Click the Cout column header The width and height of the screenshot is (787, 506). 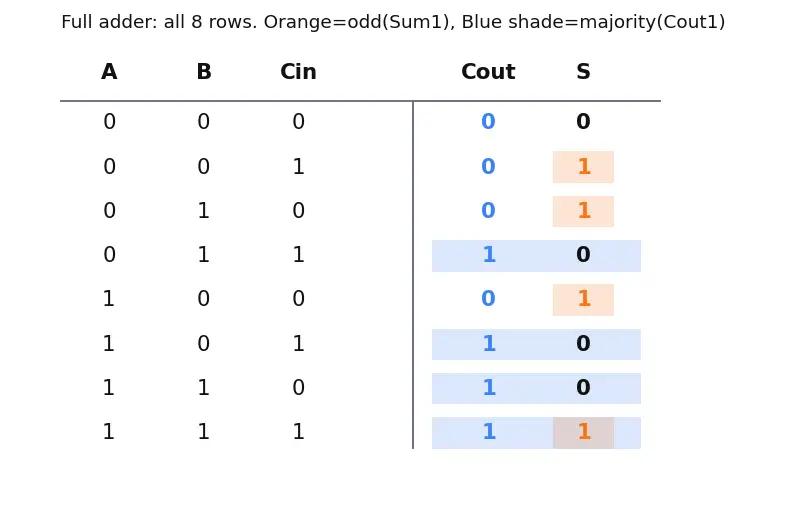(488, 72)
